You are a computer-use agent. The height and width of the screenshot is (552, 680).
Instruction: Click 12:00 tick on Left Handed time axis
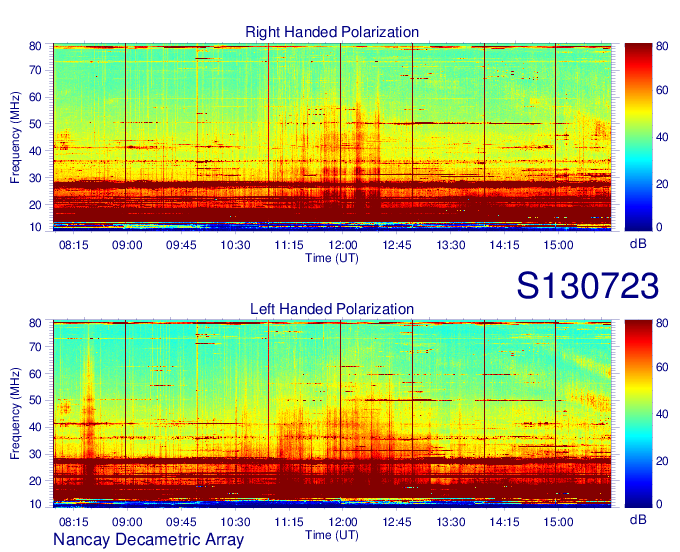click(343, 522)
